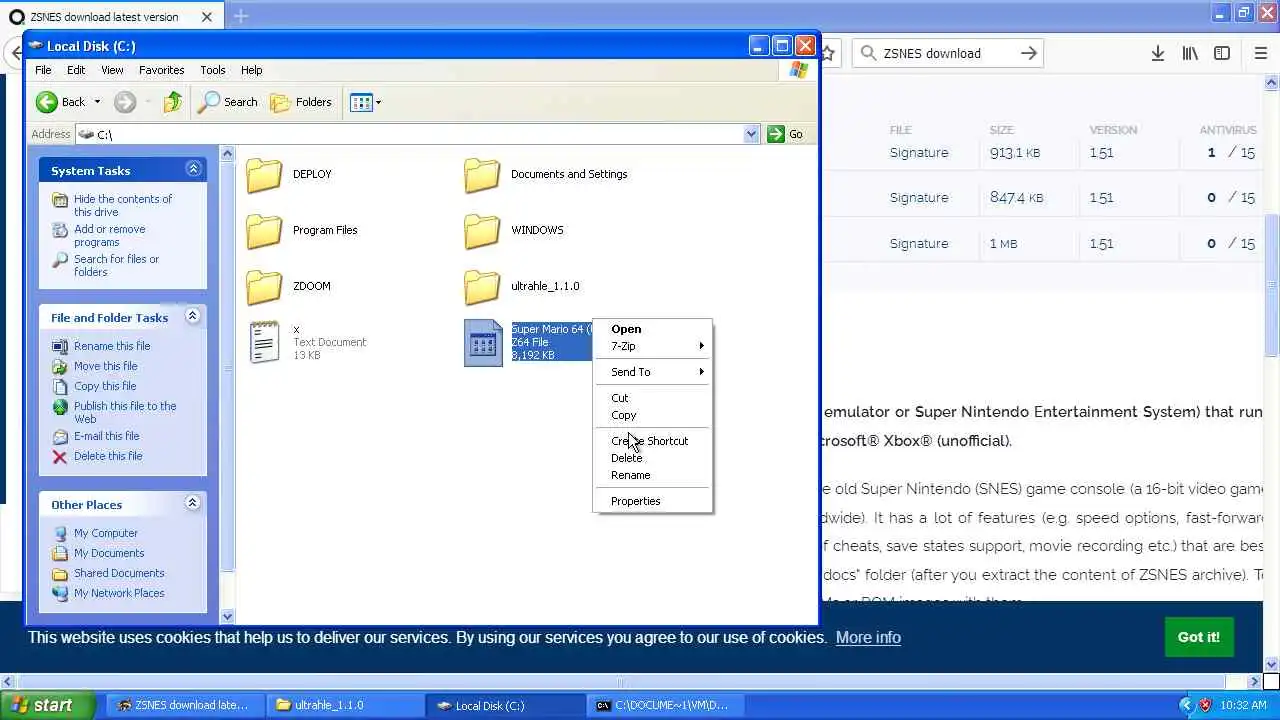Click Copy this file task
Screen dimensions: 1280x720
tap(104, 386)
